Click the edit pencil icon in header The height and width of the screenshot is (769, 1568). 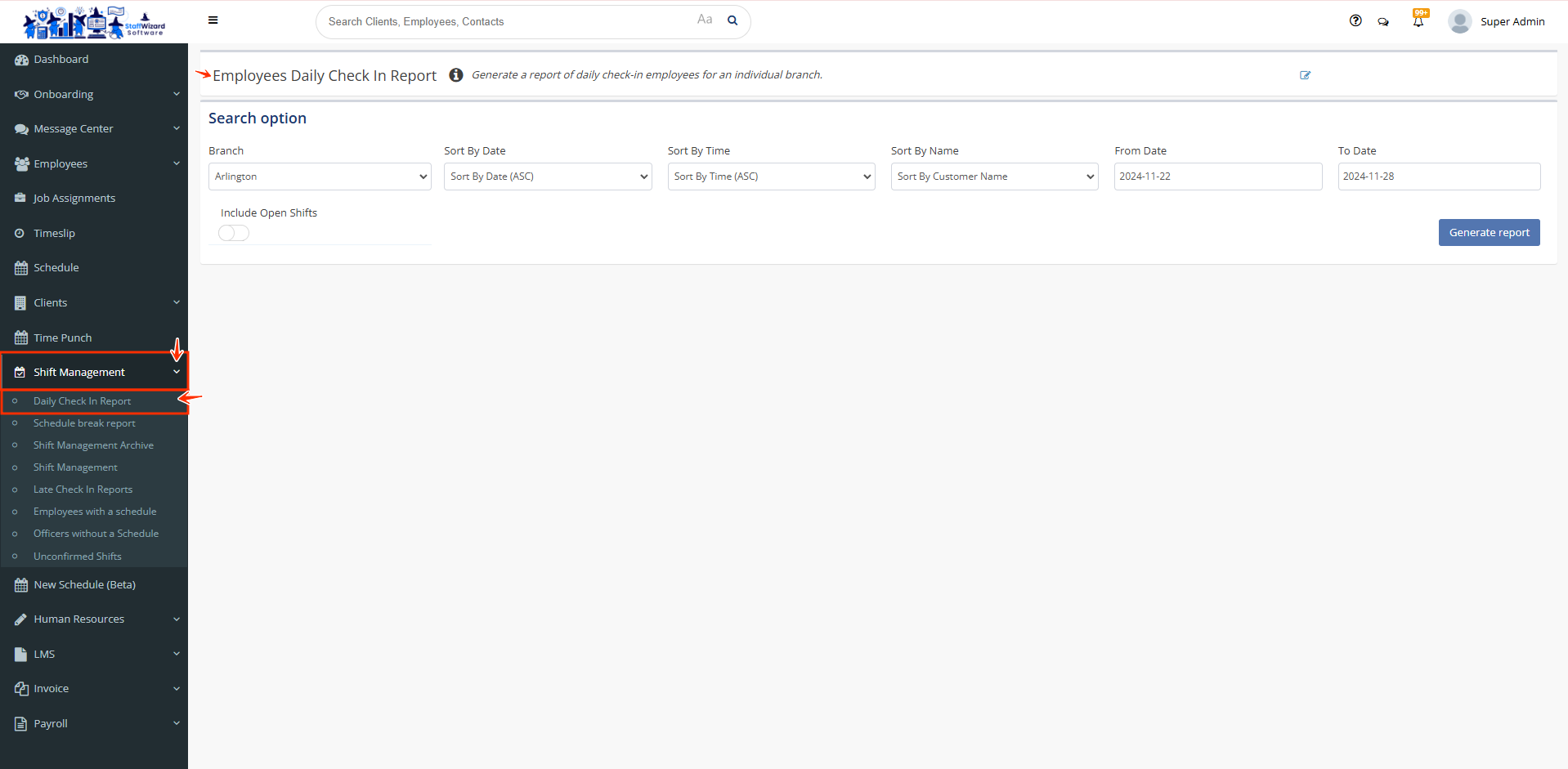pyautogui.click(x=1305, y=75)
